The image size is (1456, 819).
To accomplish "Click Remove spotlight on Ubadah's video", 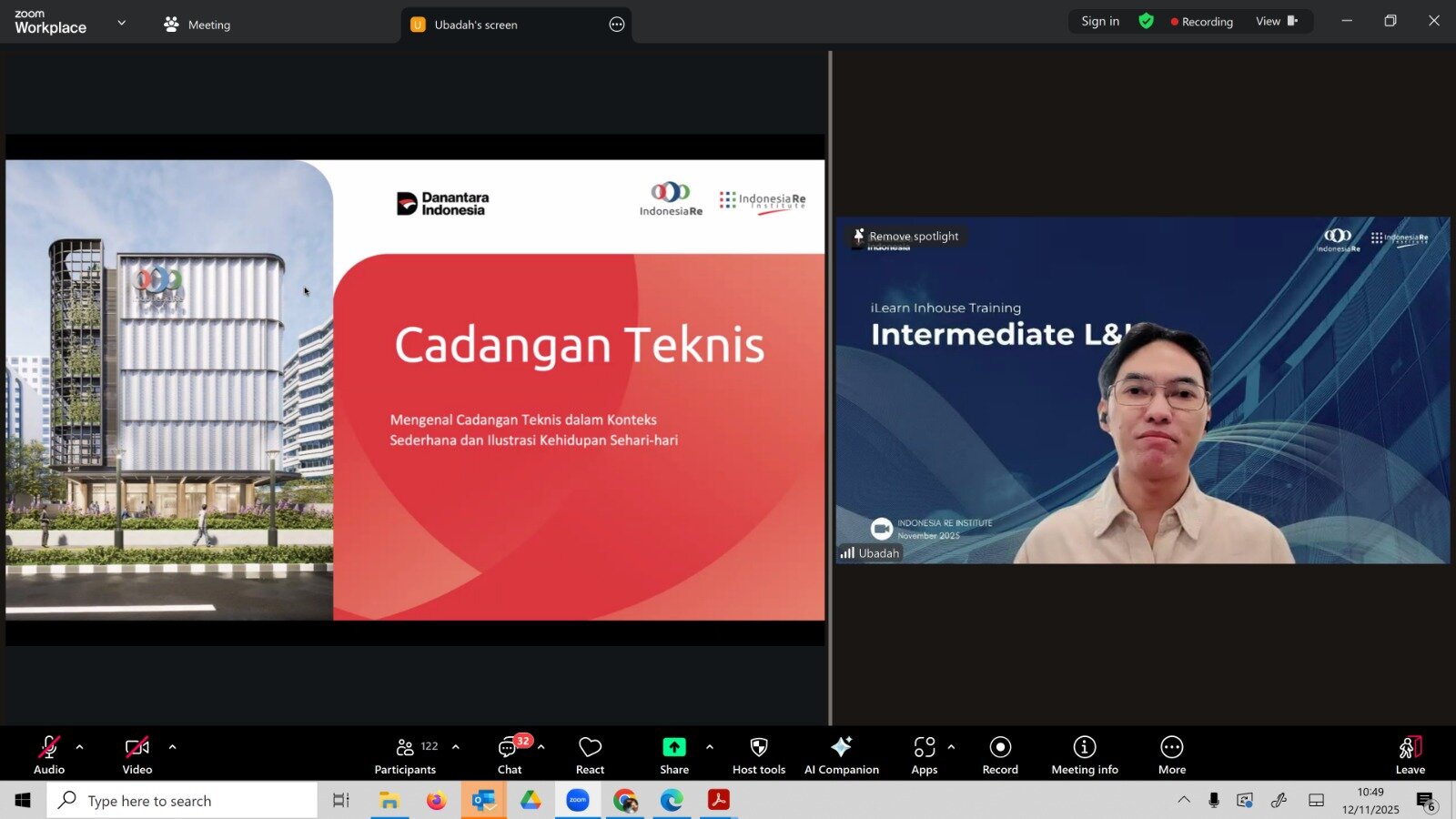I will 905,237.
